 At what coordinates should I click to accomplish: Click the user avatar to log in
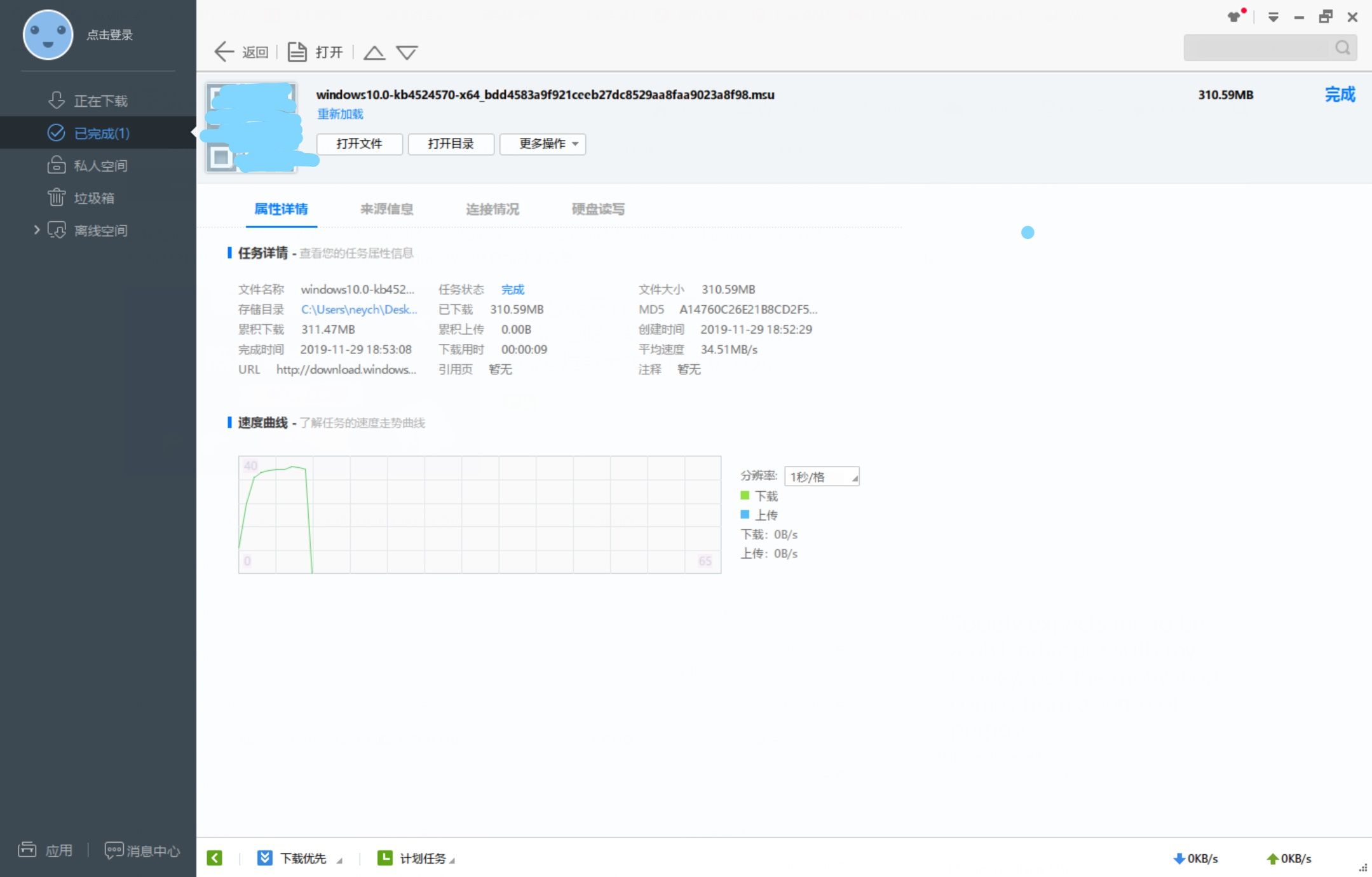(x=48, y=35)
